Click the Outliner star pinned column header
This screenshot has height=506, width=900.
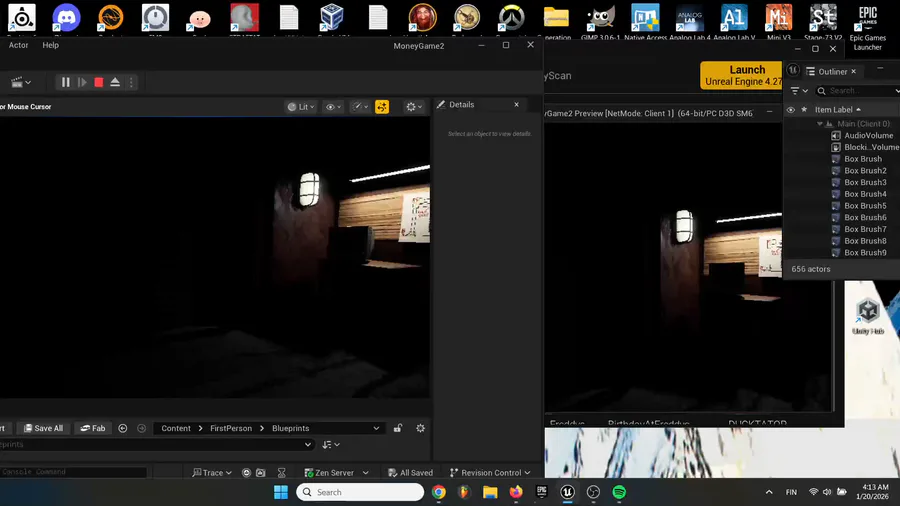tap(804, 110)
